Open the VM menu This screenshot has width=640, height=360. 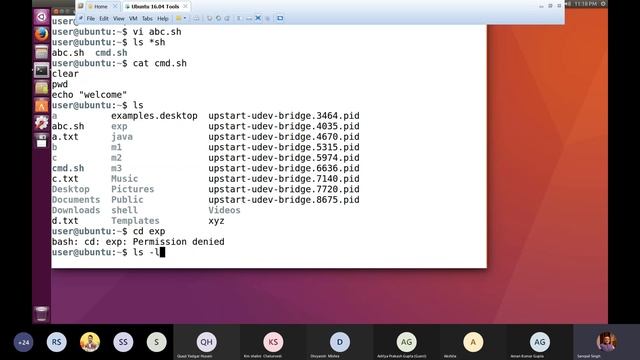(x=133, y=19)
